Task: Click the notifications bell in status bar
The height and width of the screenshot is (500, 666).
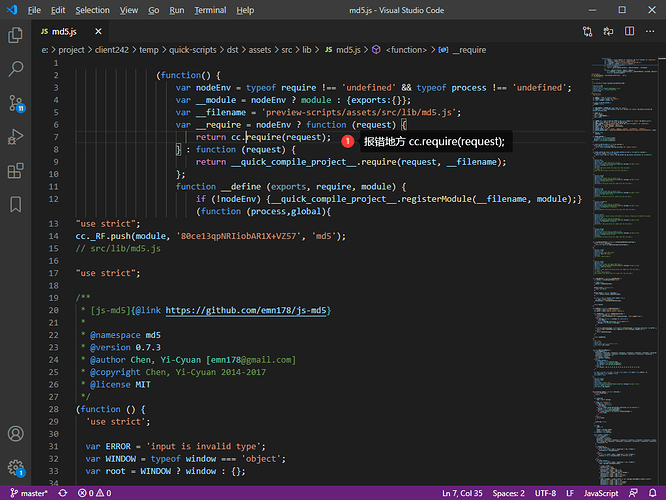Action: (x=653, y=493)
